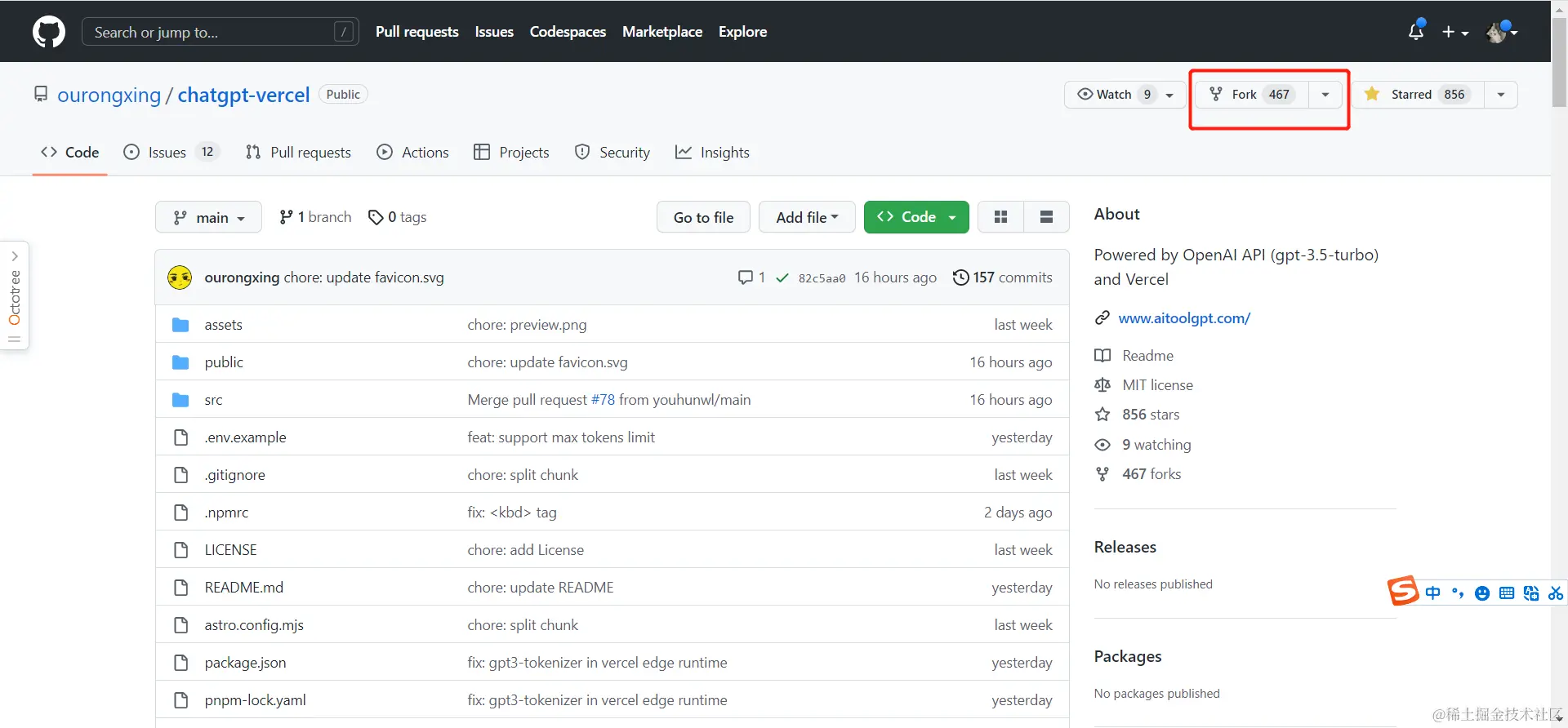The width and height of the screenshot is (1568, 728).
Task: Open the Releases heading link
Action: coord(1125,547)
